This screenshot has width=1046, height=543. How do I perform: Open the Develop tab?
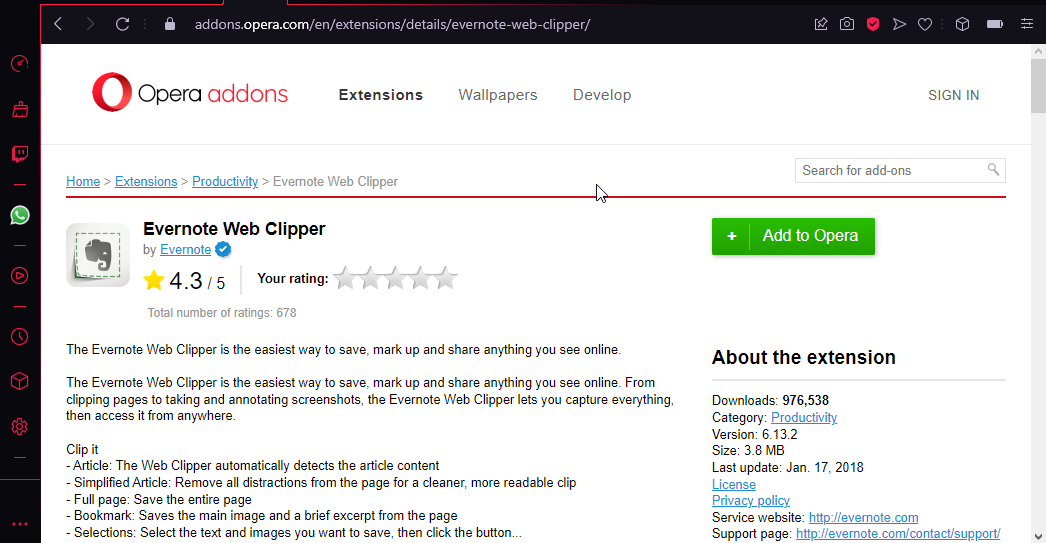602,95
